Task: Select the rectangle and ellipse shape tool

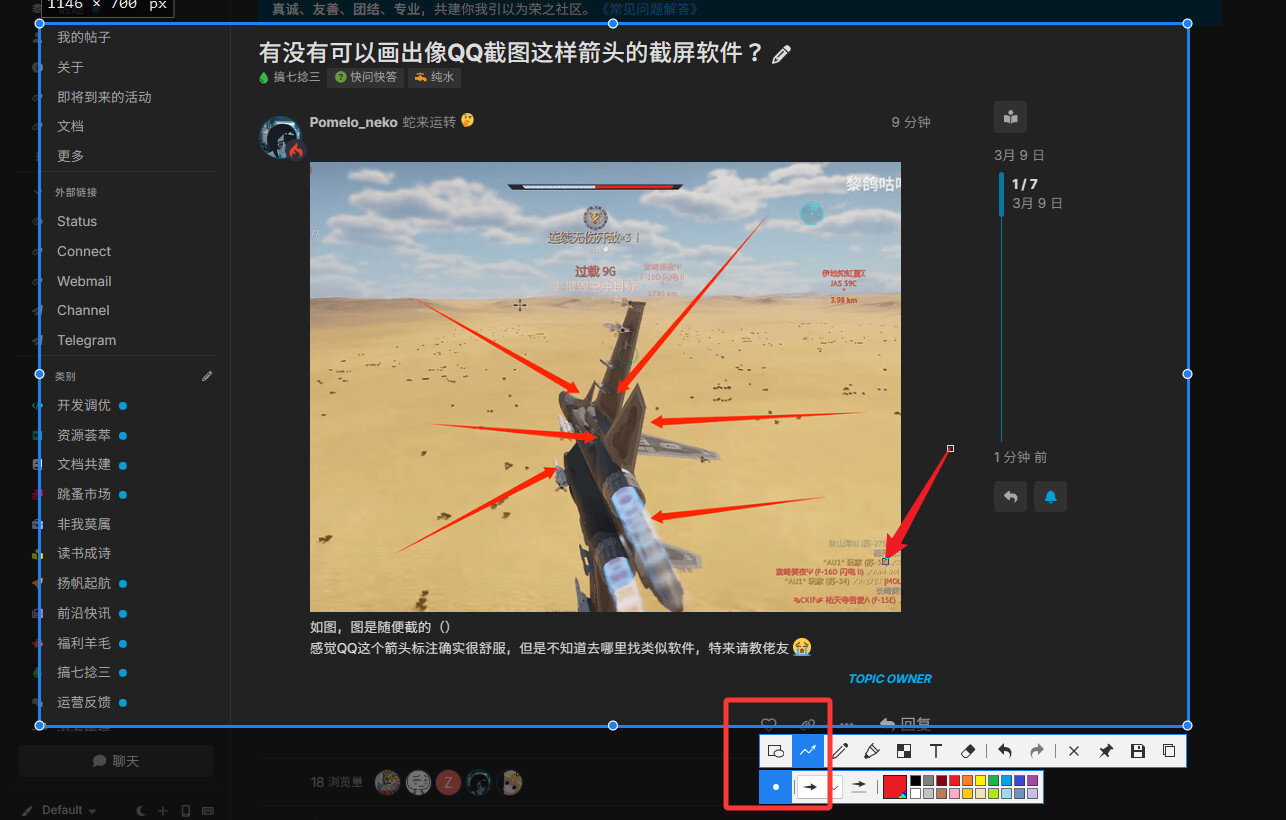Action: 775,751
